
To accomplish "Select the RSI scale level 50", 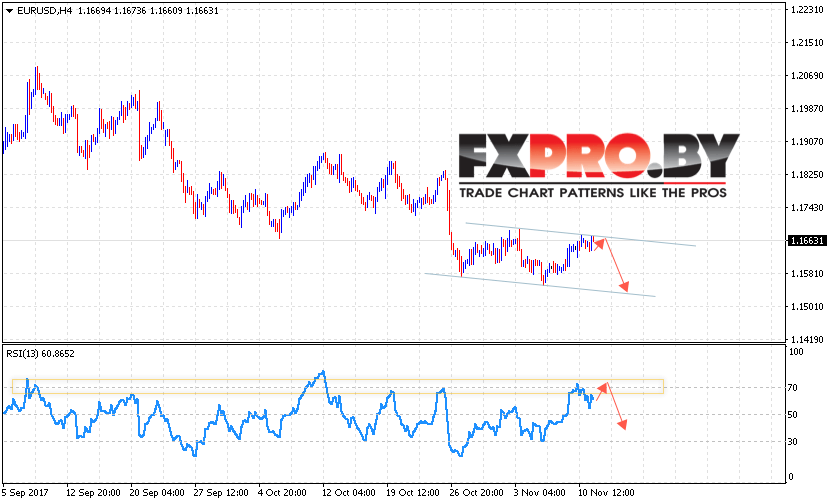I will pyautogui.click(x=792, y=415).
